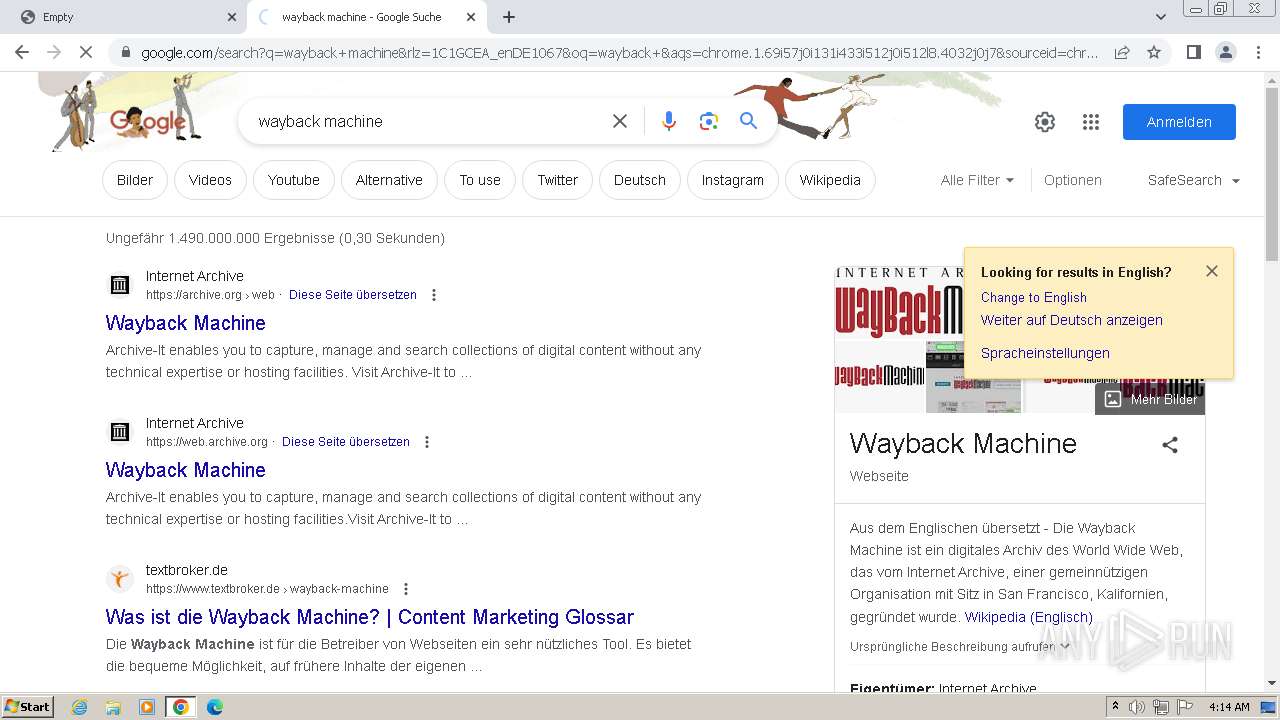Open Google apps grid
The height and width of the screenshot is (720, 1280).
click(1091, 122)
